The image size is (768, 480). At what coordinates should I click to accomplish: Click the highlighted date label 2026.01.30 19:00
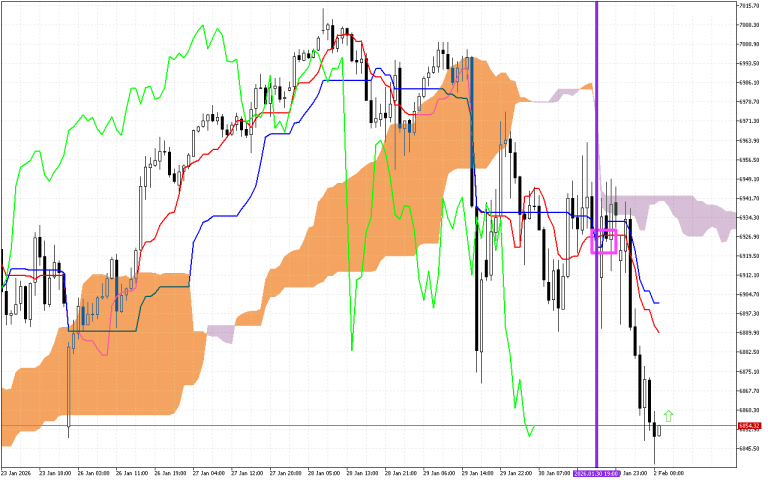(596, 474)
